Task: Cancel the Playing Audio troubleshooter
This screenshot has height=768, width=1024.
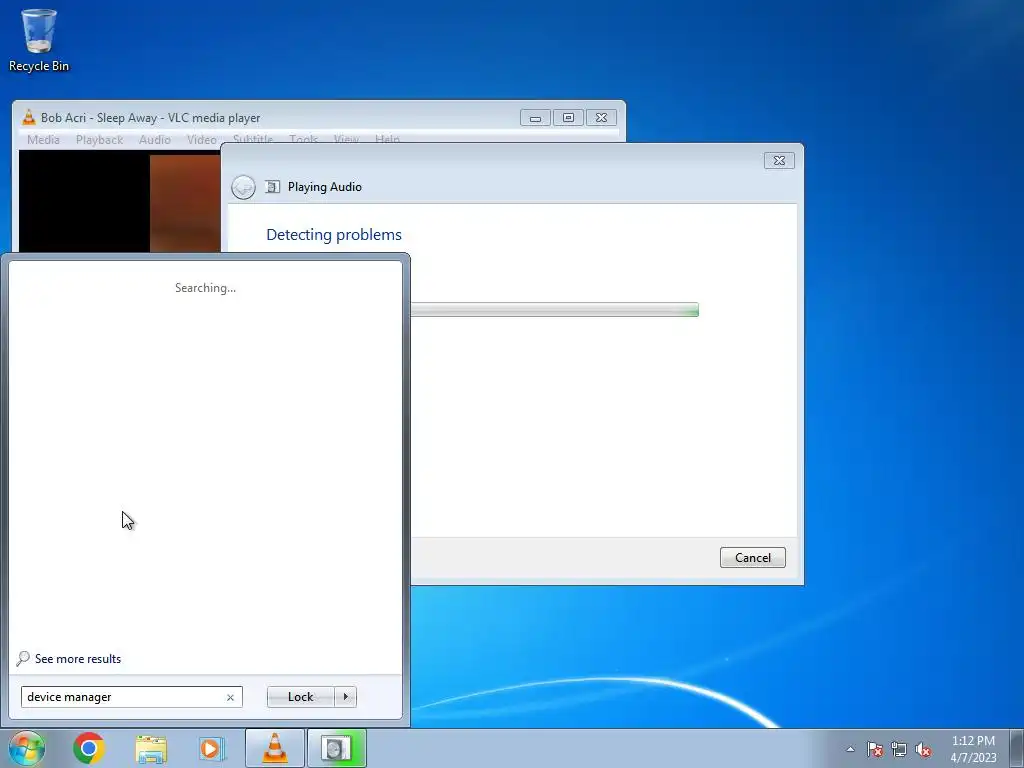Action: [x=752, y=558]
